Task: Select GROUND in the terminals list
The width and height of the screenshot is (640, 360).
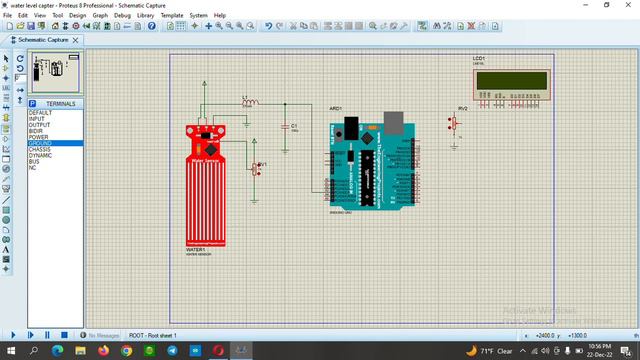Action: tap(55, 143)
